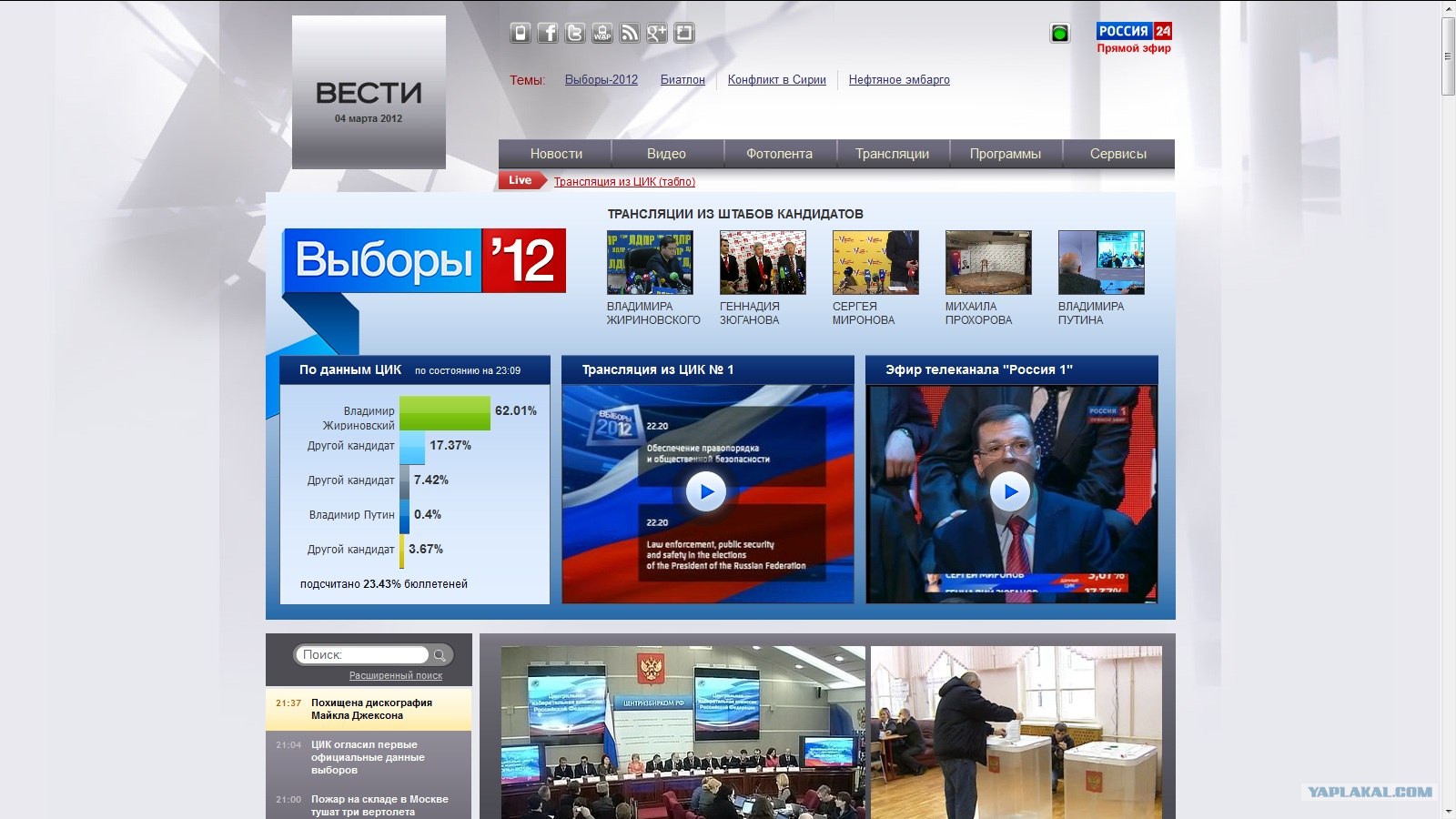Click the 0.4% result value

tap(428, 514)
